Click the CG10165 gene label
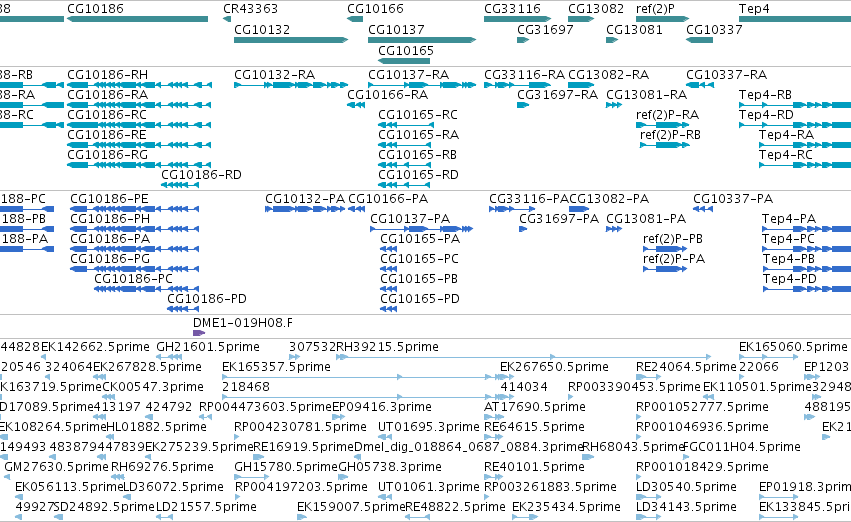Screen dimensions: 851x522 point(406,50)
